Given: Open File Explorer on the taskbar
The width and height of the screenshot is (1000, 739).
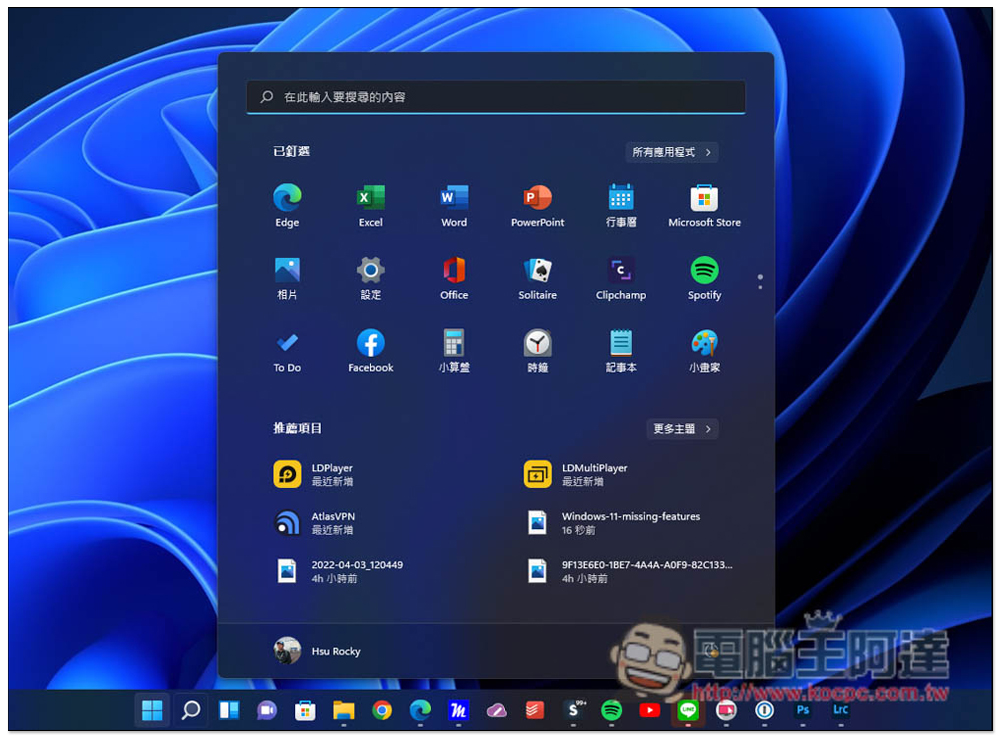Looking at the screenshot, I should [344, 710].
